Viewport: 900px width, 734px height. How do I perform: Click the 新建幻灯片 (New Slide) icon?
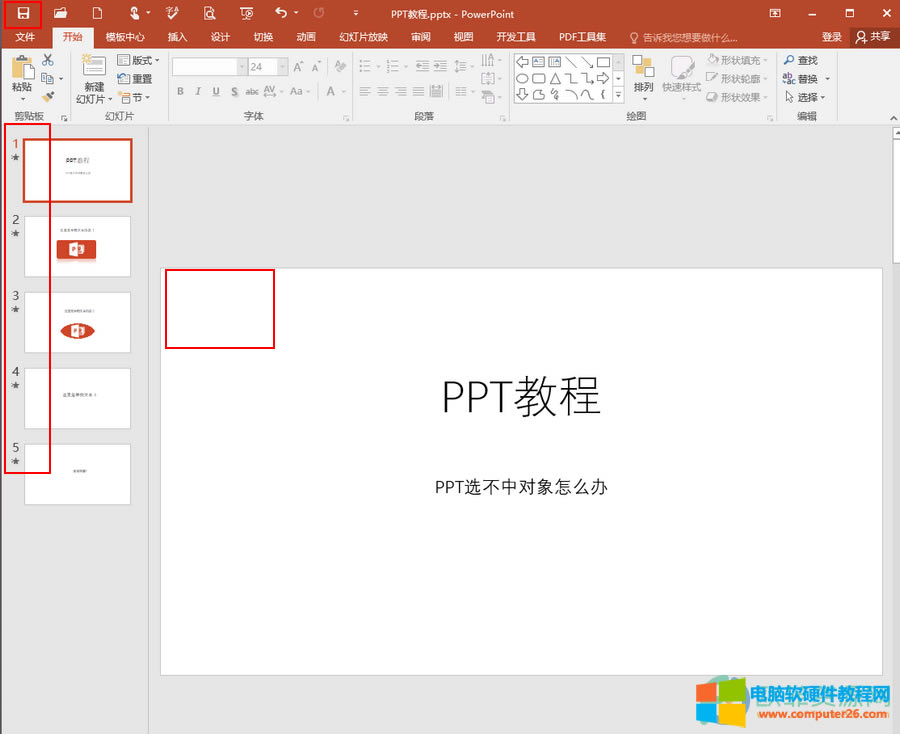[93, 67]
